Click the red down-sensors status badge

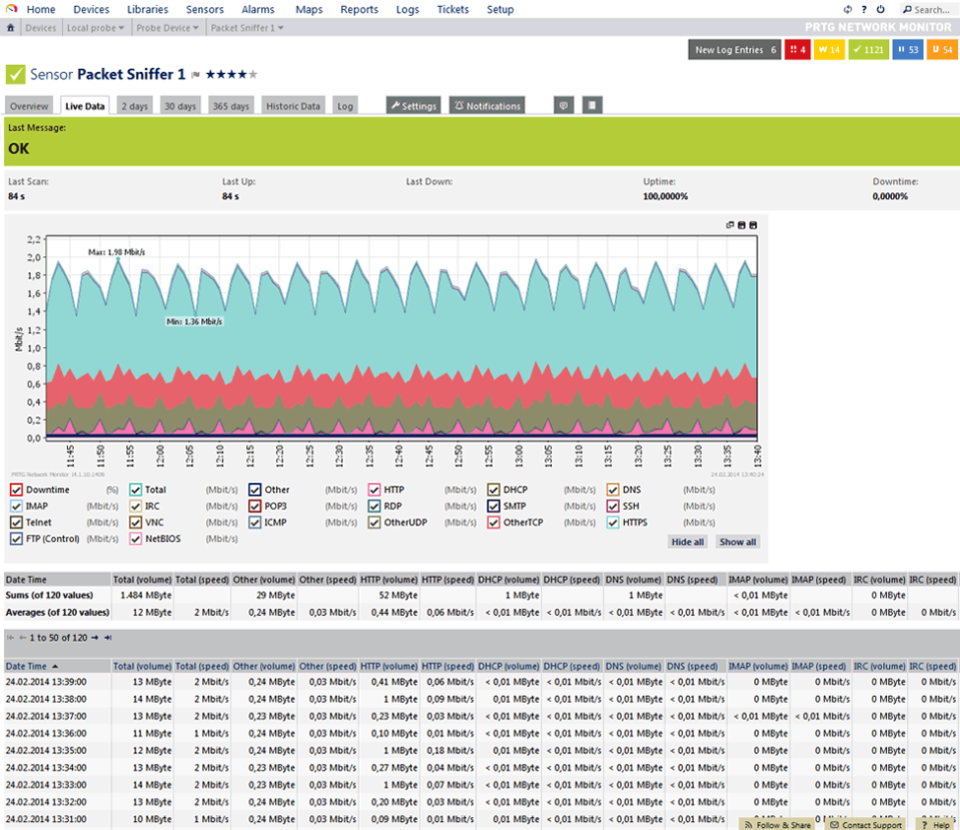(798, 50)
